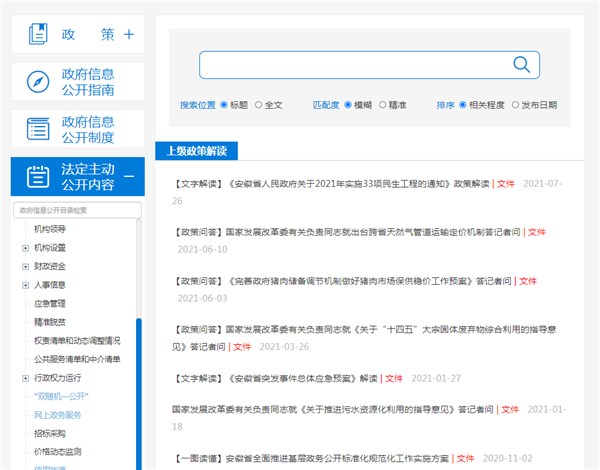Open 跨省天然气管道运输定价机制 Q&A article
The height and width of the screenshot is (470, 600).
[x=346, y=232]
